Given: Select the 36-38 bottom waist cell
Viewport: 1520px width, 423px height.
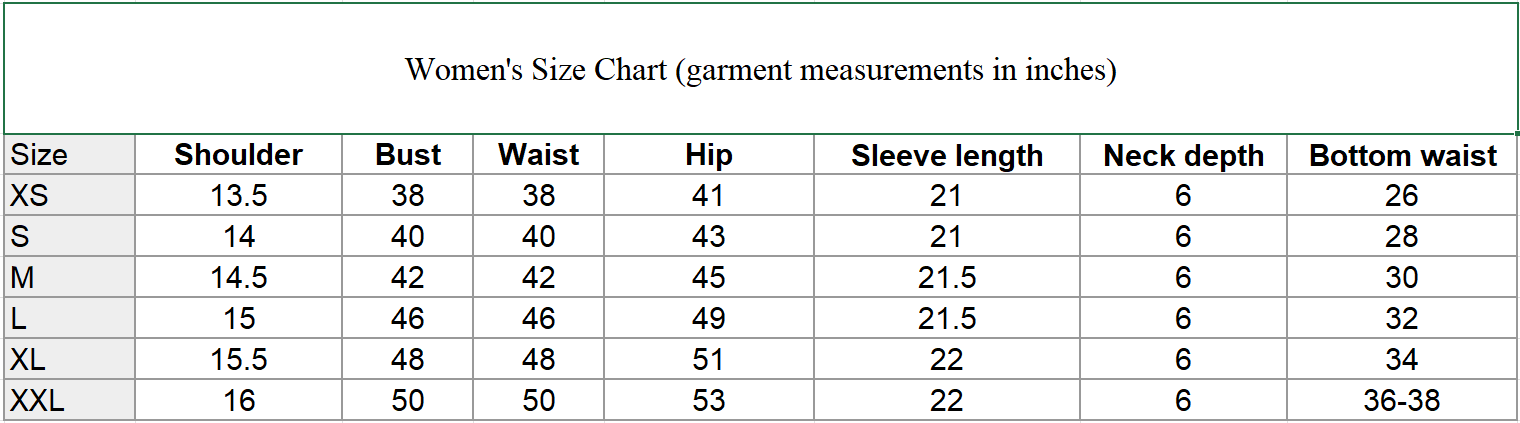Looking at the screenshot, I should pyautogui.click(x=1402, y=401).
